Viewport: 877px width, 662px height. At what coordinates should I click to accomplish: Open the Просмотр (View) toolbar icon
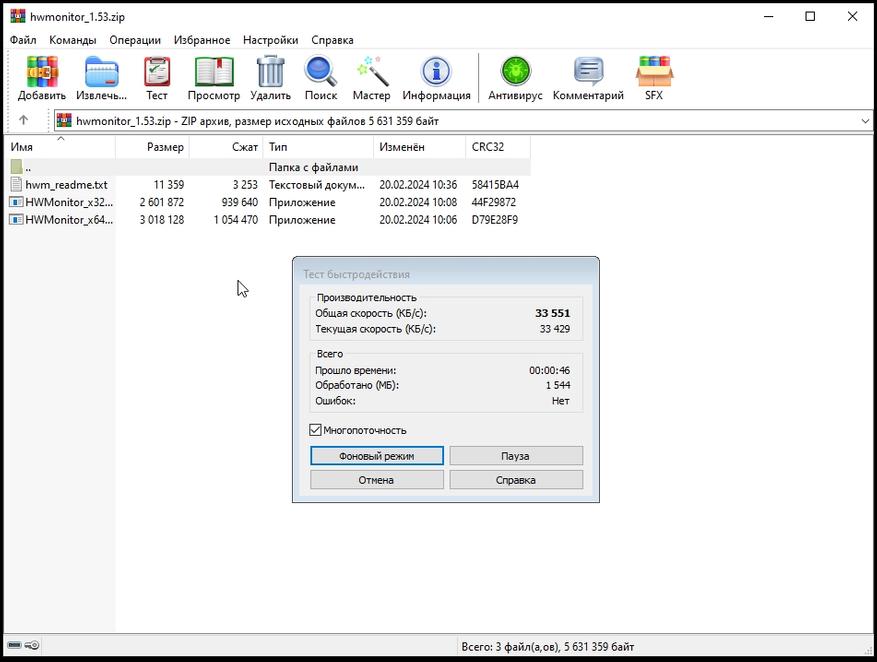point(213,72)
